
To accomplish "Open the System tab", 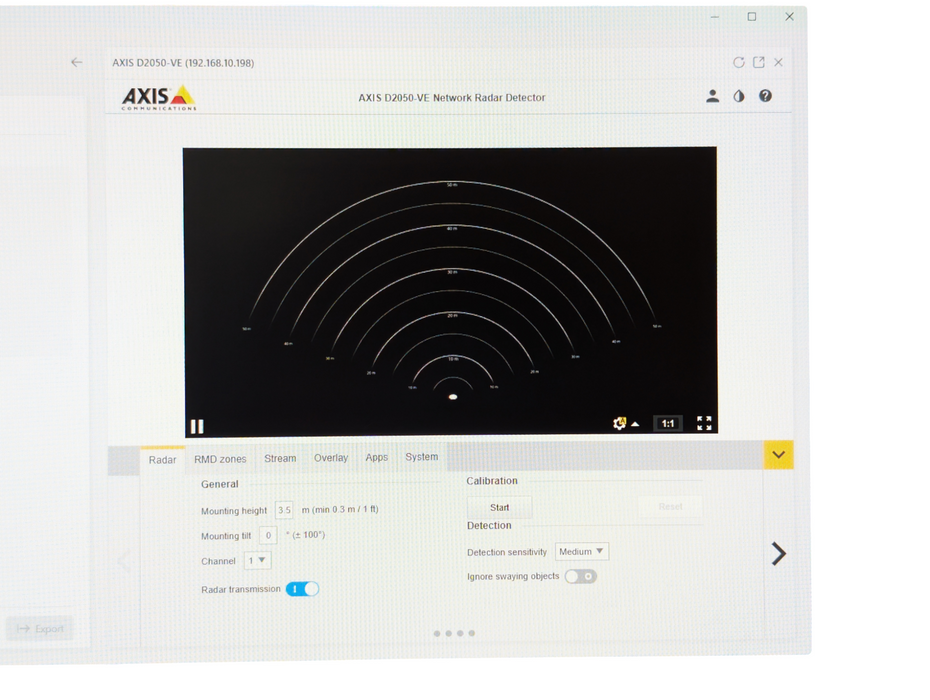I will (x=422, y=457).
